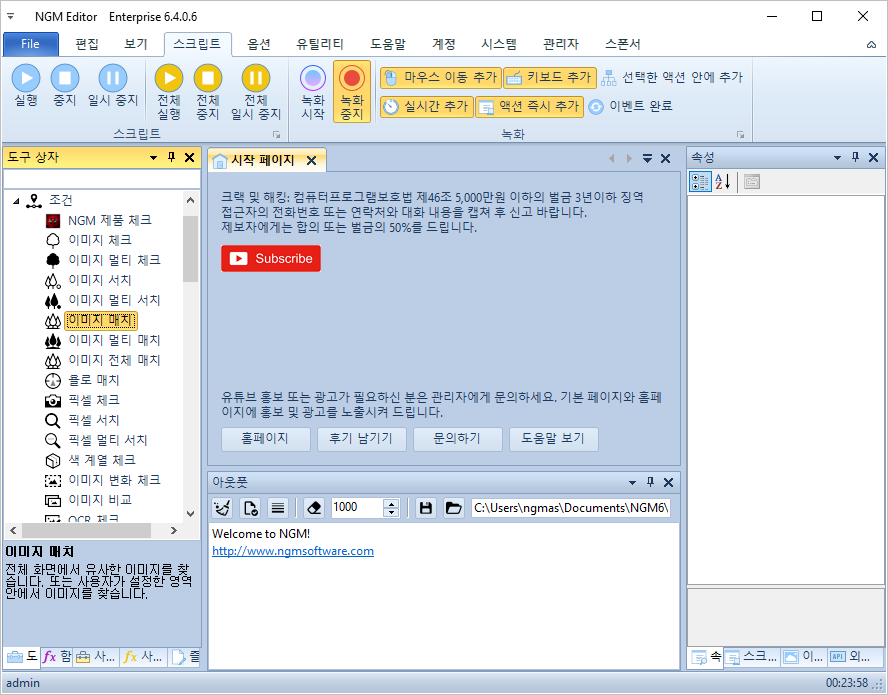Screen dimensions: 888x695
Task: Select 이미지 변화 체크 item
Action: tap(114, 480)
